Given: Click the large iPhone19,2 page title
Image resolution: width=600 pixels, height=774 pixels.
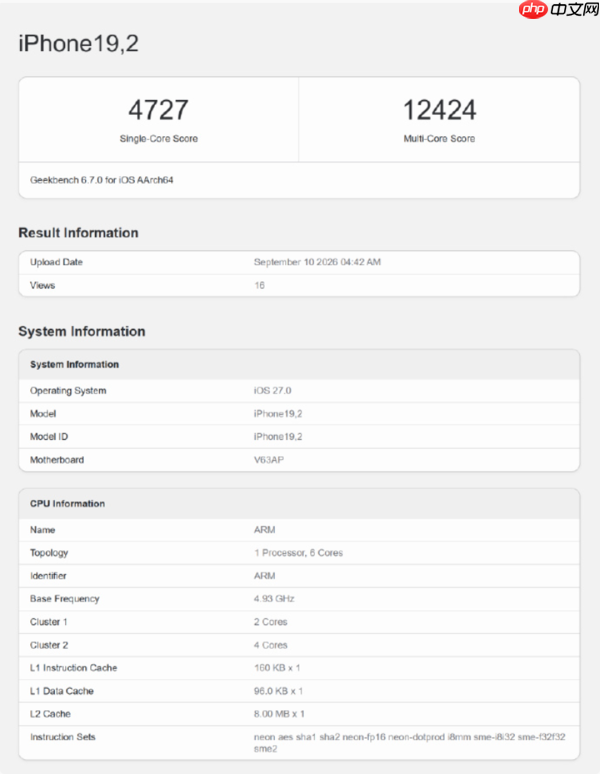Looking at the screenshot, I should [x=78, y=43].
